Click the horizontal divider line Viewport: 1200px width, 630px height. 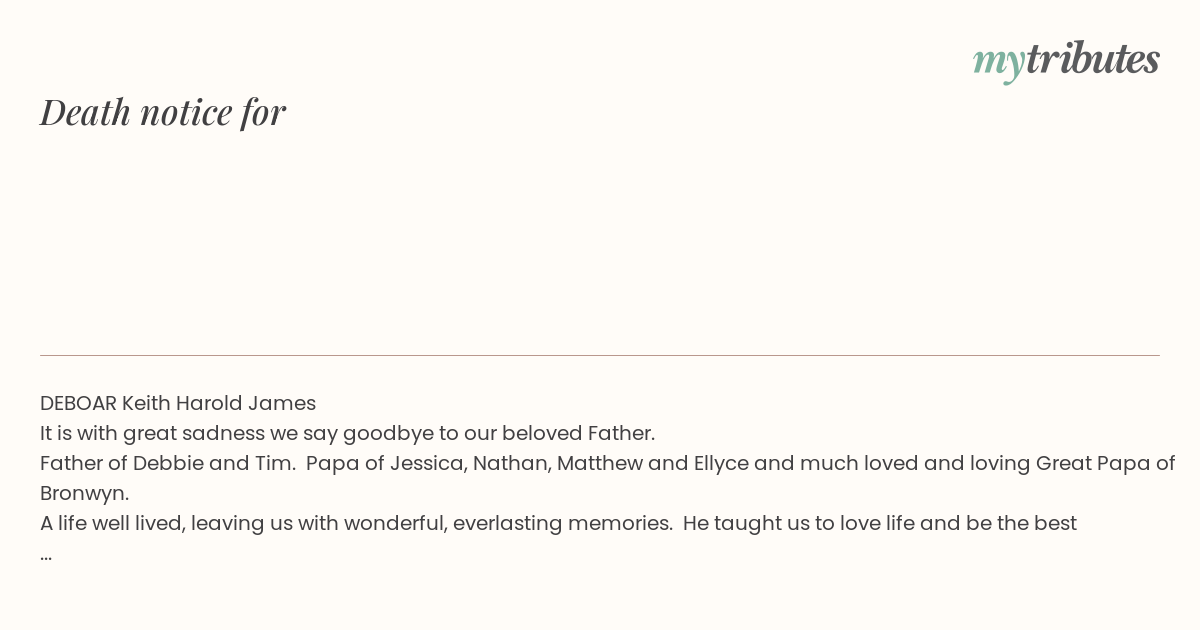600,355
